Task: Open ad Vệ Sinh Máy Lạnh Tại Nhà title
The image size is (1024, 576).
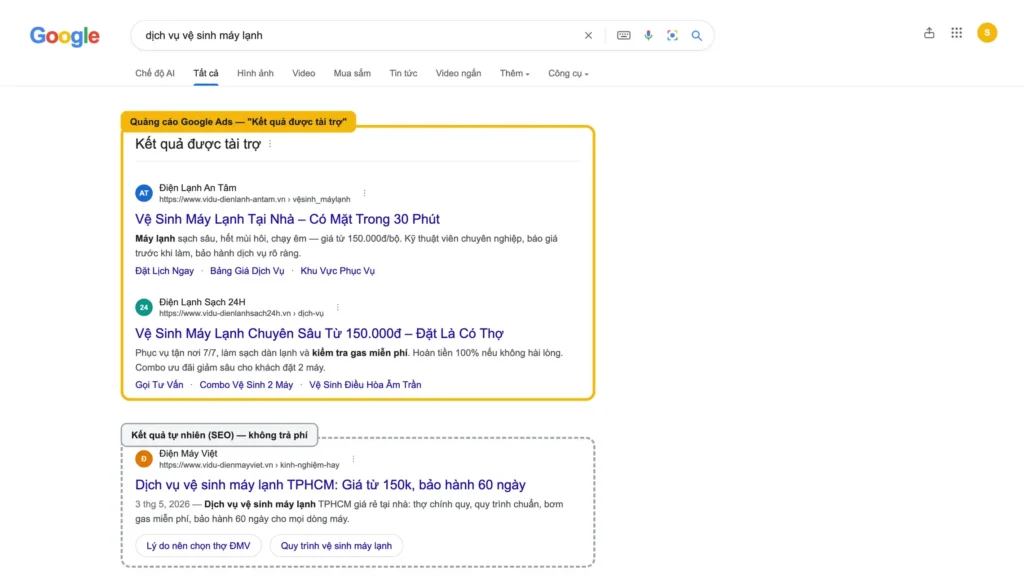Action: pyautogui.click(x=287, y=219)
